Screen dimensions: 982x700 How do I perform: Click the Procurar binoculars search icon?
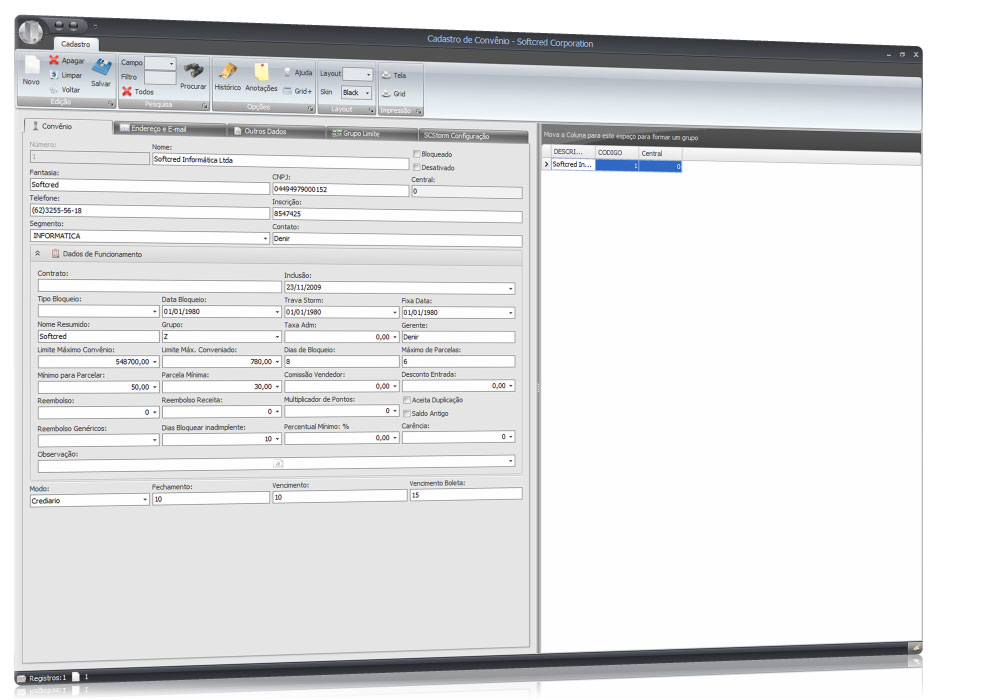[x=193, y=71]
